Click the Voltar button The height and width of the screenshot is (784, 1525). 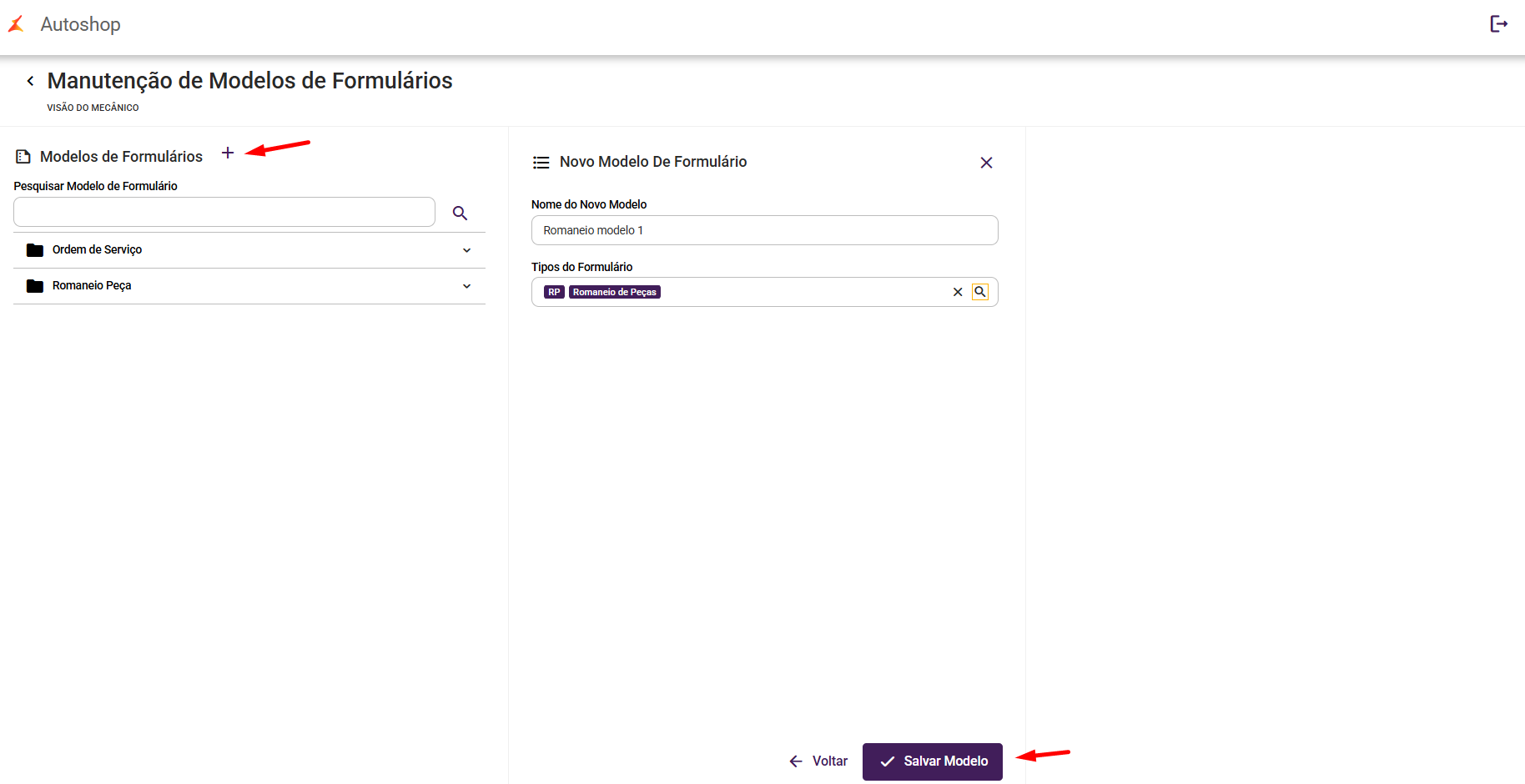point(818,761)
